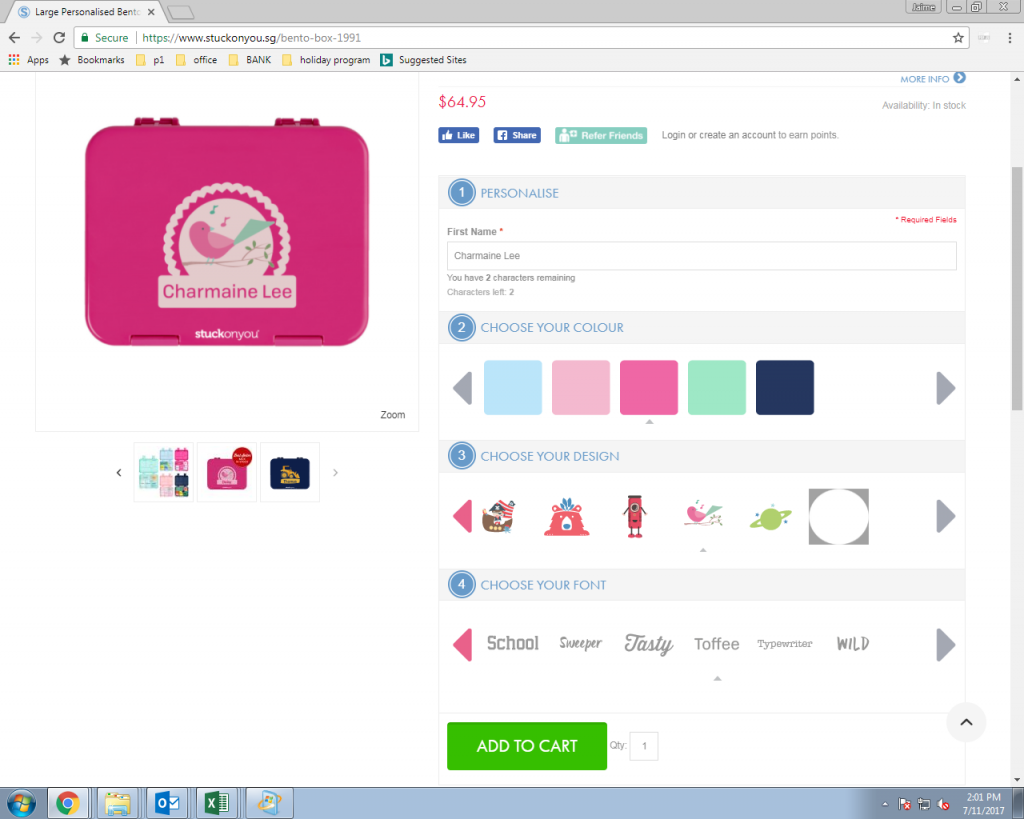Click the Secure padlock icon
The width and height of the screenshot is (1024, 819).
pos(84,38)
